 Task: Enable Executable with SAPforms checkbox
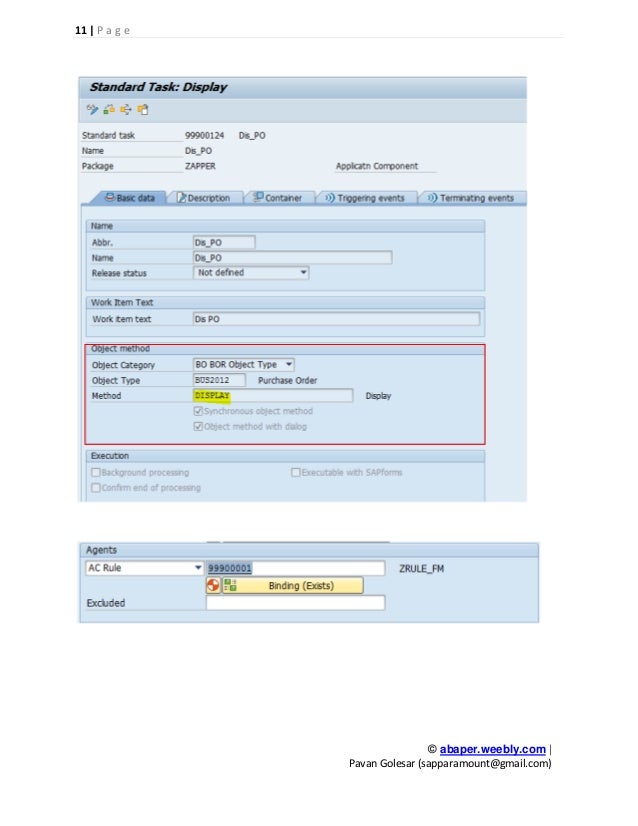pos(296,472)
